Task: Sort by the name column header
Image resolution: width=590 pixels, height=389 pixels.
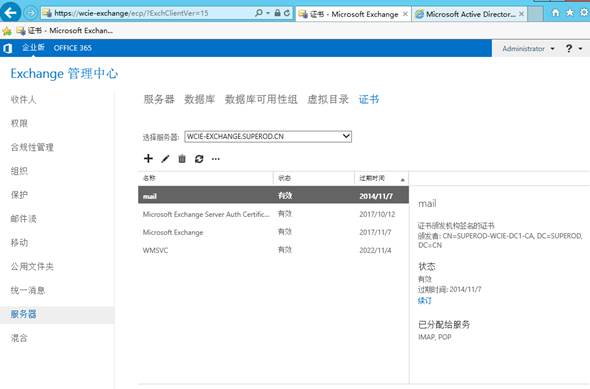Action: click(x=205, y=178)
